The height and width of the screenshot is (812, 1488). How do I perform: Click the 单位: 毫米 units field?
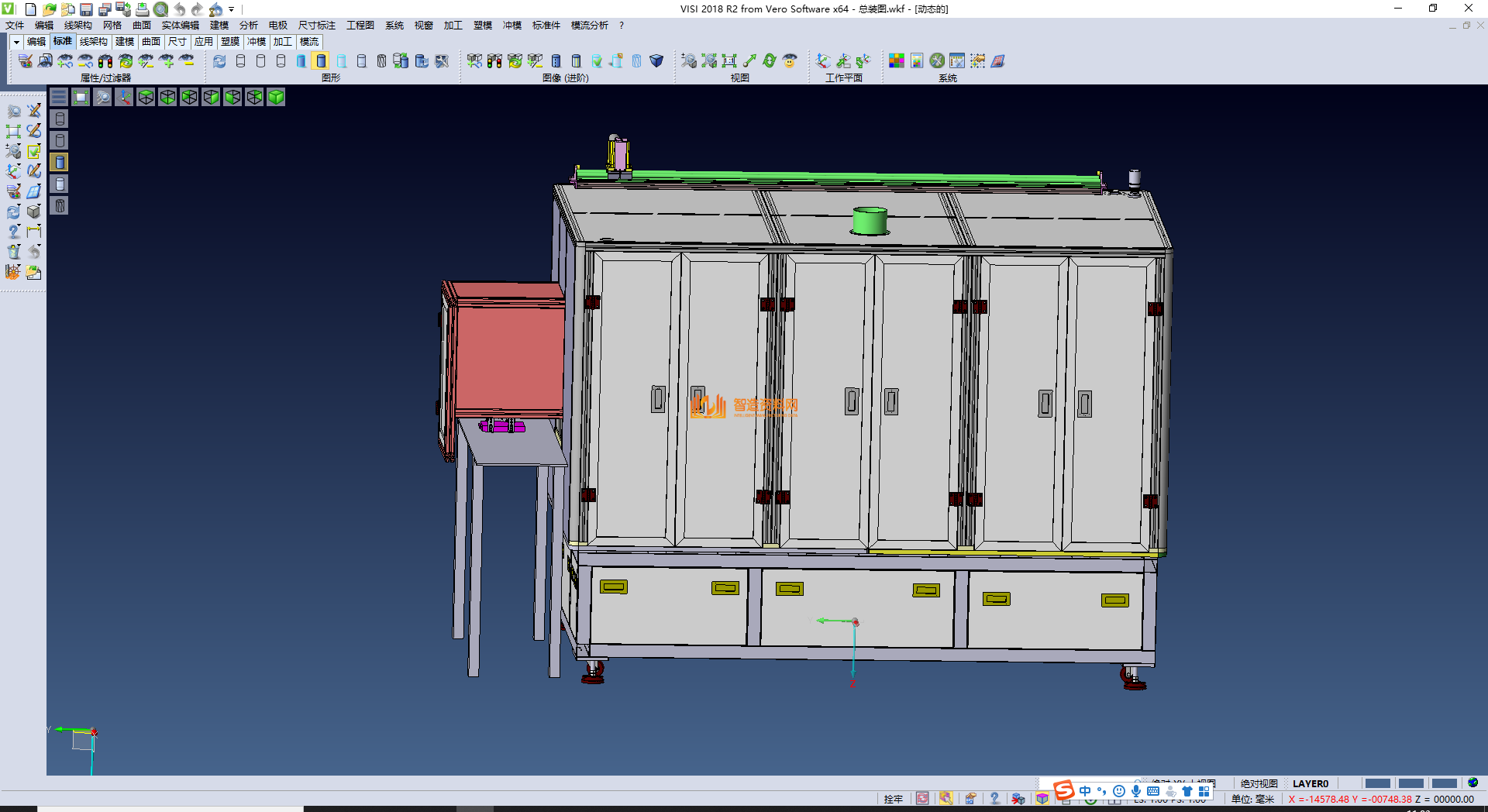1252,799
